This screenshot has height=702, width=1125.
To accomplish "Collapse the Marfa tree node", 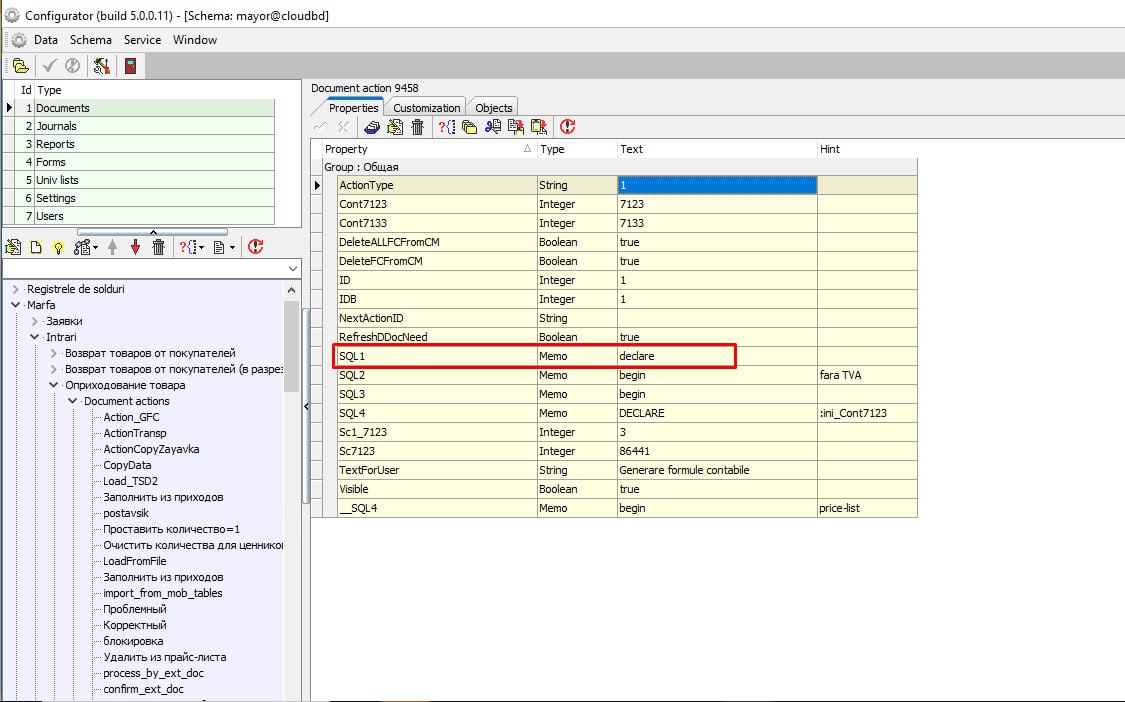I will click(x=16, y=305).
